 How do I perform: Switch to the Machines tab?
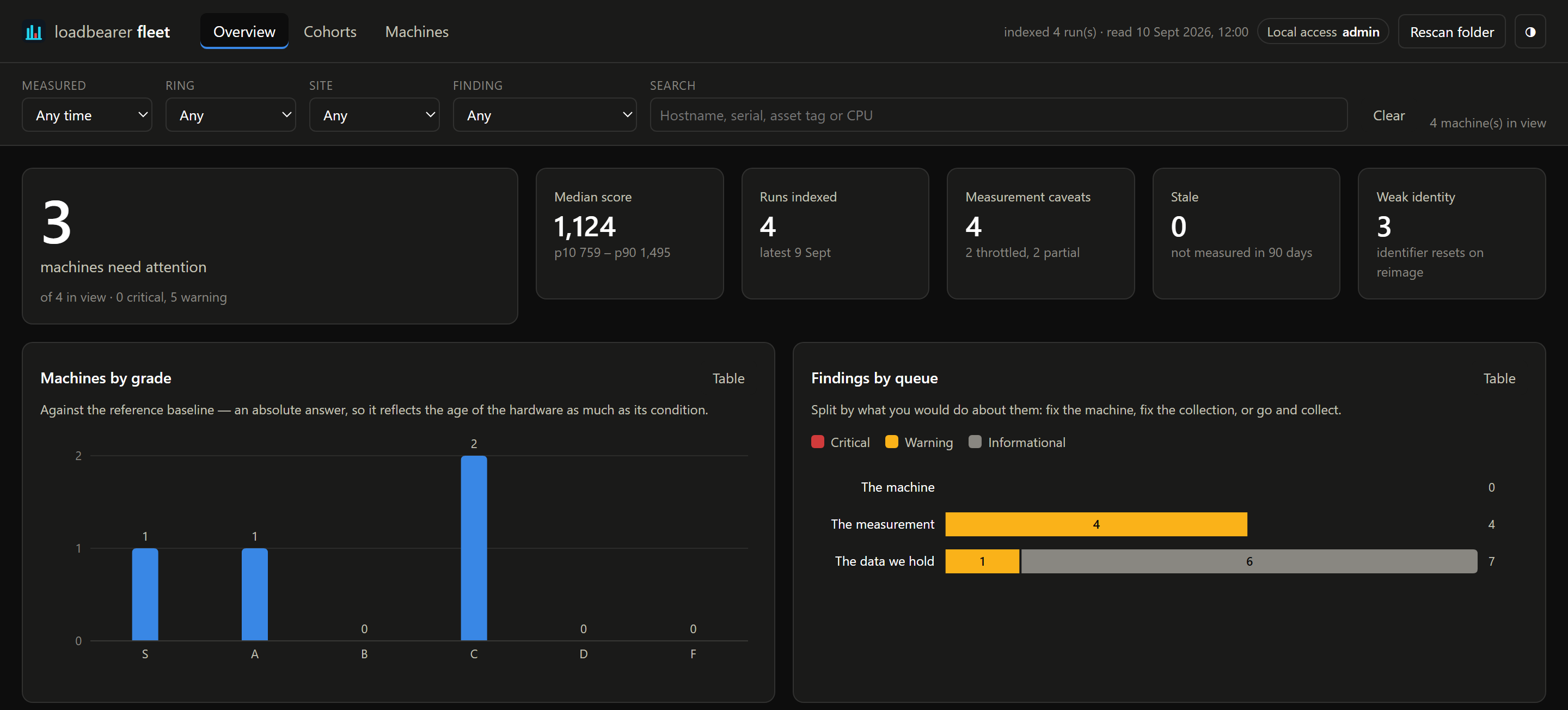pyautogui.click(x=416, y=32)
